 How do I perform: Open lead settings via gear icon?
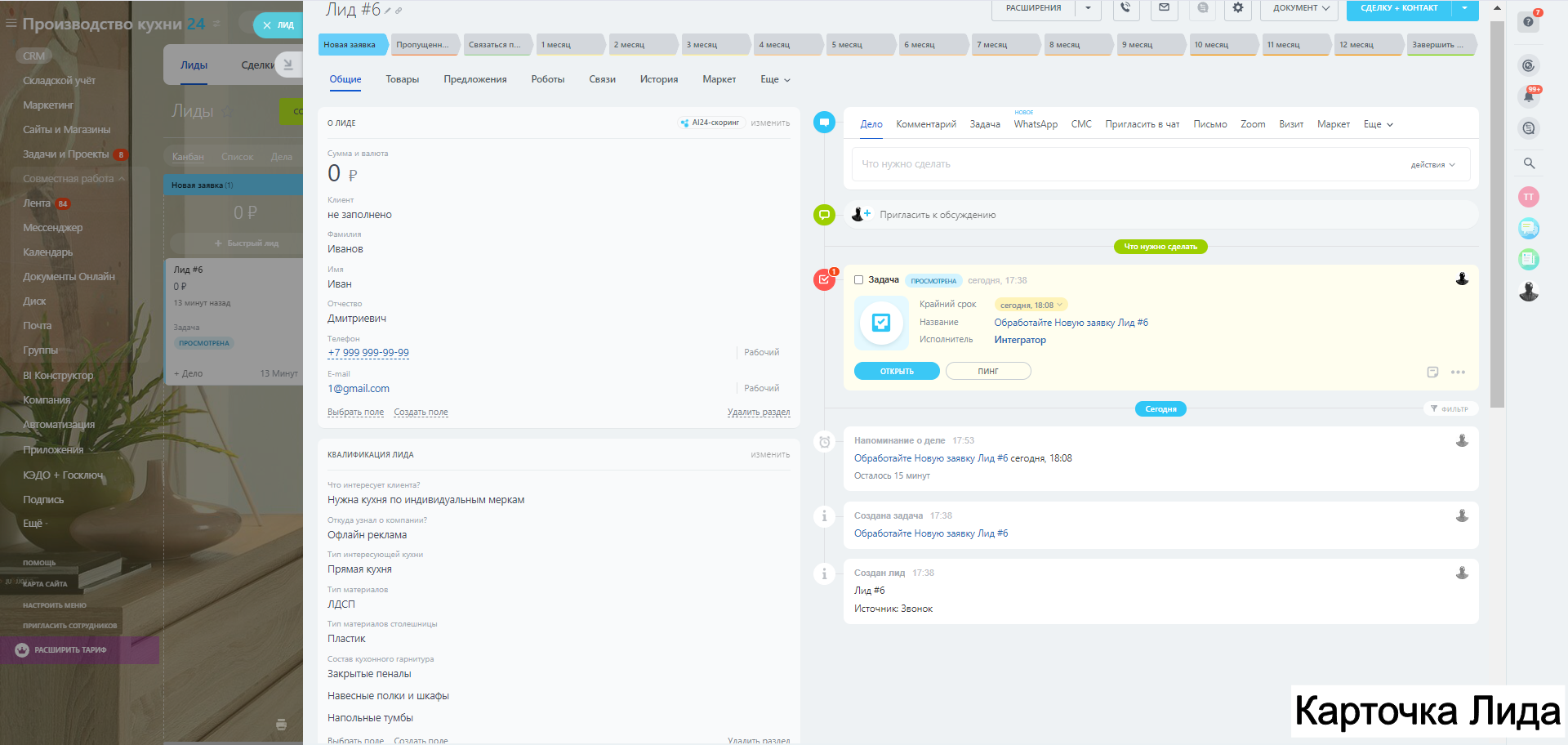point(1238,8)
